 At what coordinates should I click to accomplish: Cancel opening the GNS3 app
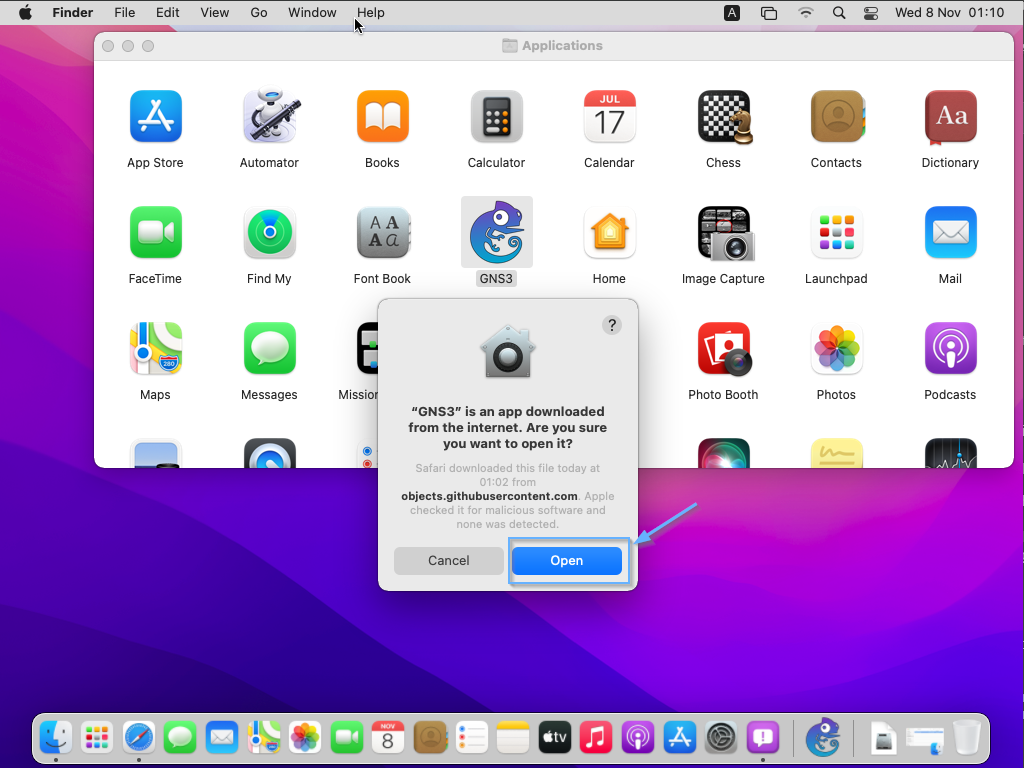[x=448, y=561]
